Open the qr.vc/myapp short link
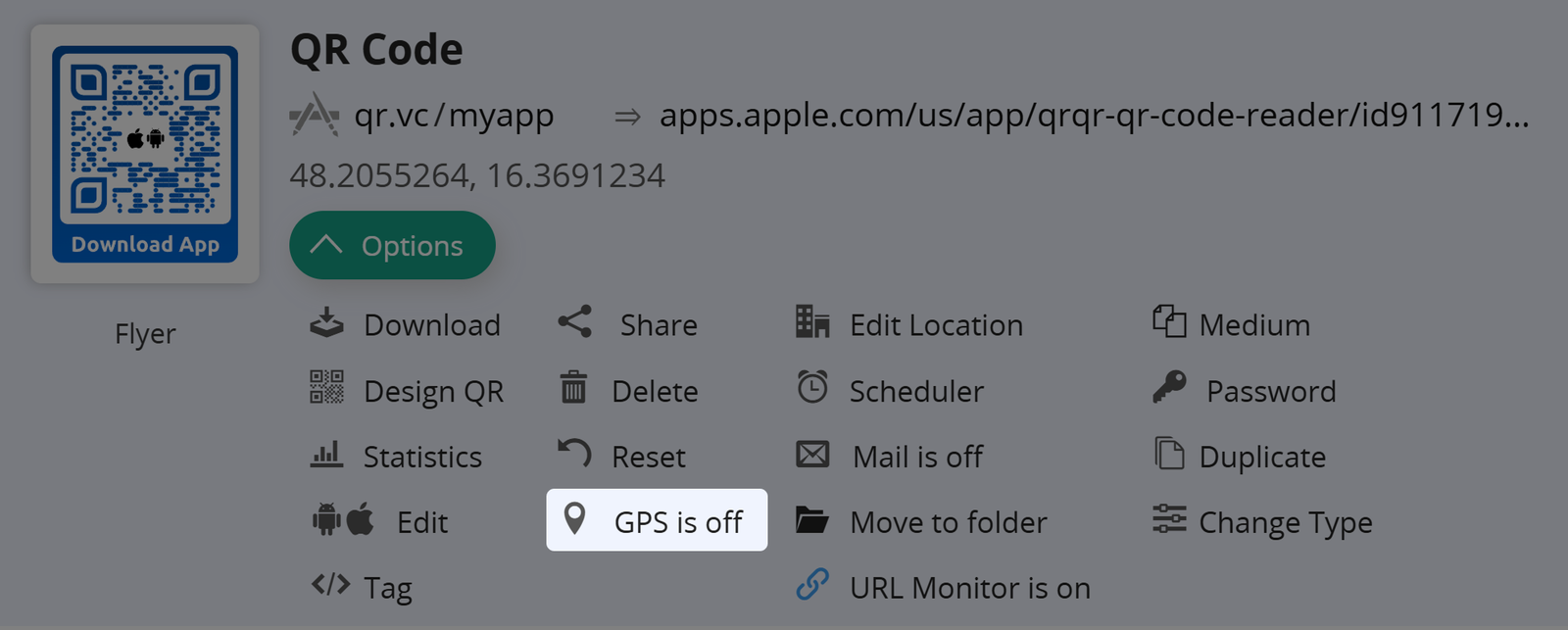Viewport: 1568px width, 630px height. tap(454, 116)
